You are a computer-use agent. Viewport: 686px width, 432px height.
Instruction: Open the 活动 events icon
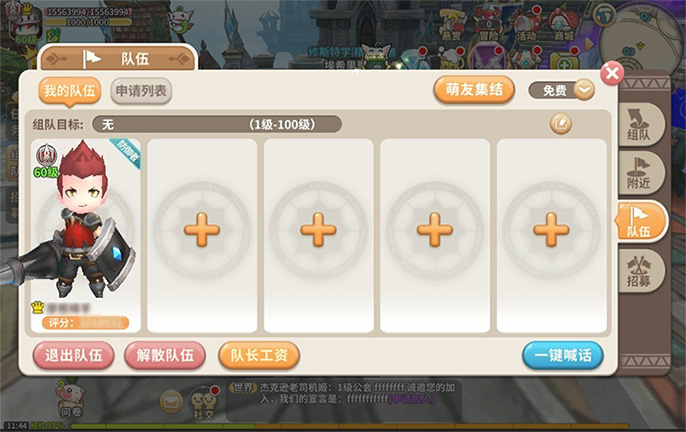pos(525,26)
